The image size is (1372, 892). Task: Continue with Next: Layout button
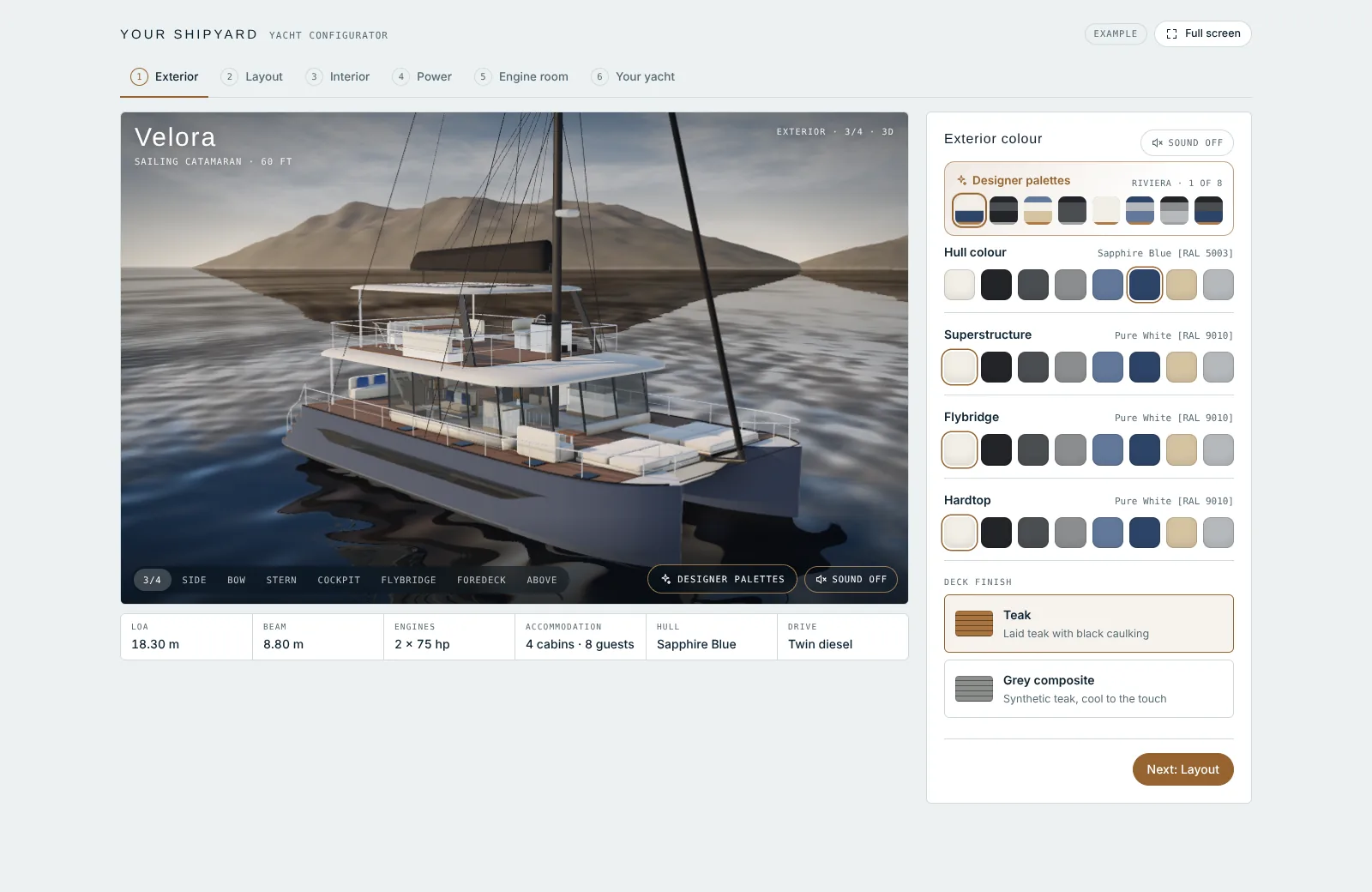1182,769
